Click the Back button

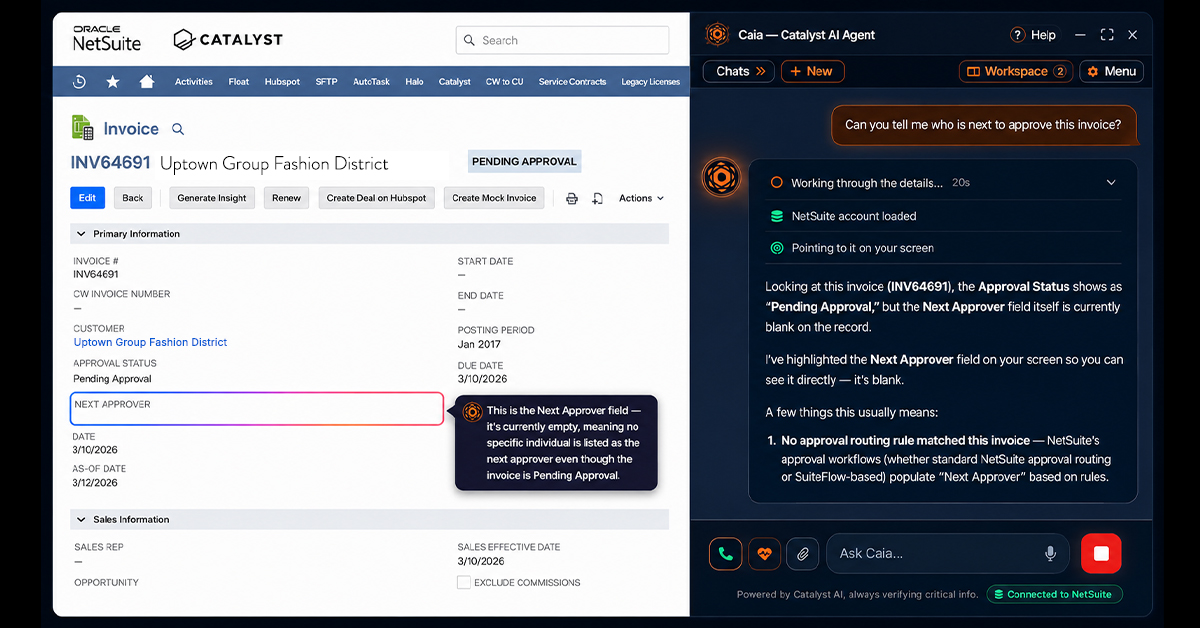click(133, 198)
